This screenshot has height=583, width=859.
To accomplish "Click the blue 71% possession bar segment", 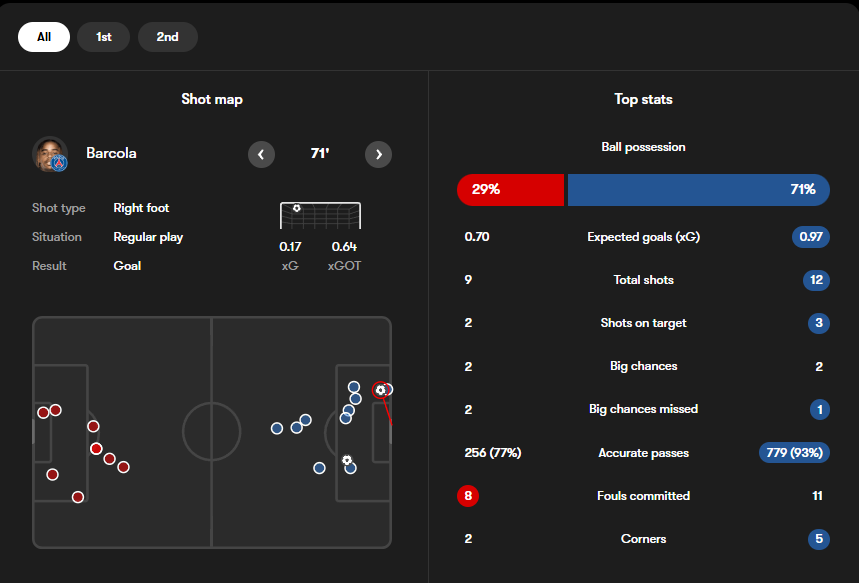I will pyautogui.click(x=698, y=190).
